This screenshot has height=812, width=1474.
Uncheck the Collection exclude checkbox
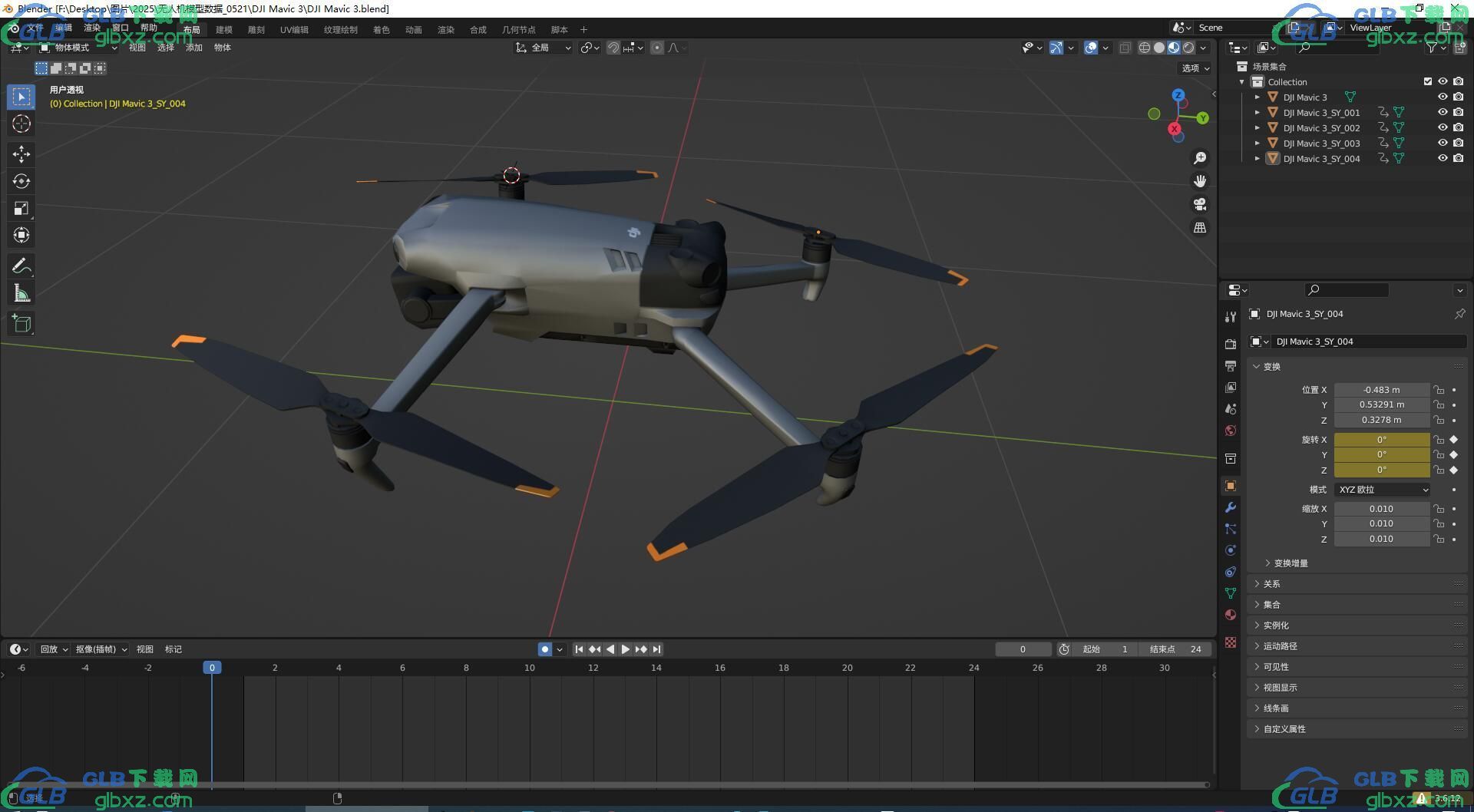point(1428,81)
